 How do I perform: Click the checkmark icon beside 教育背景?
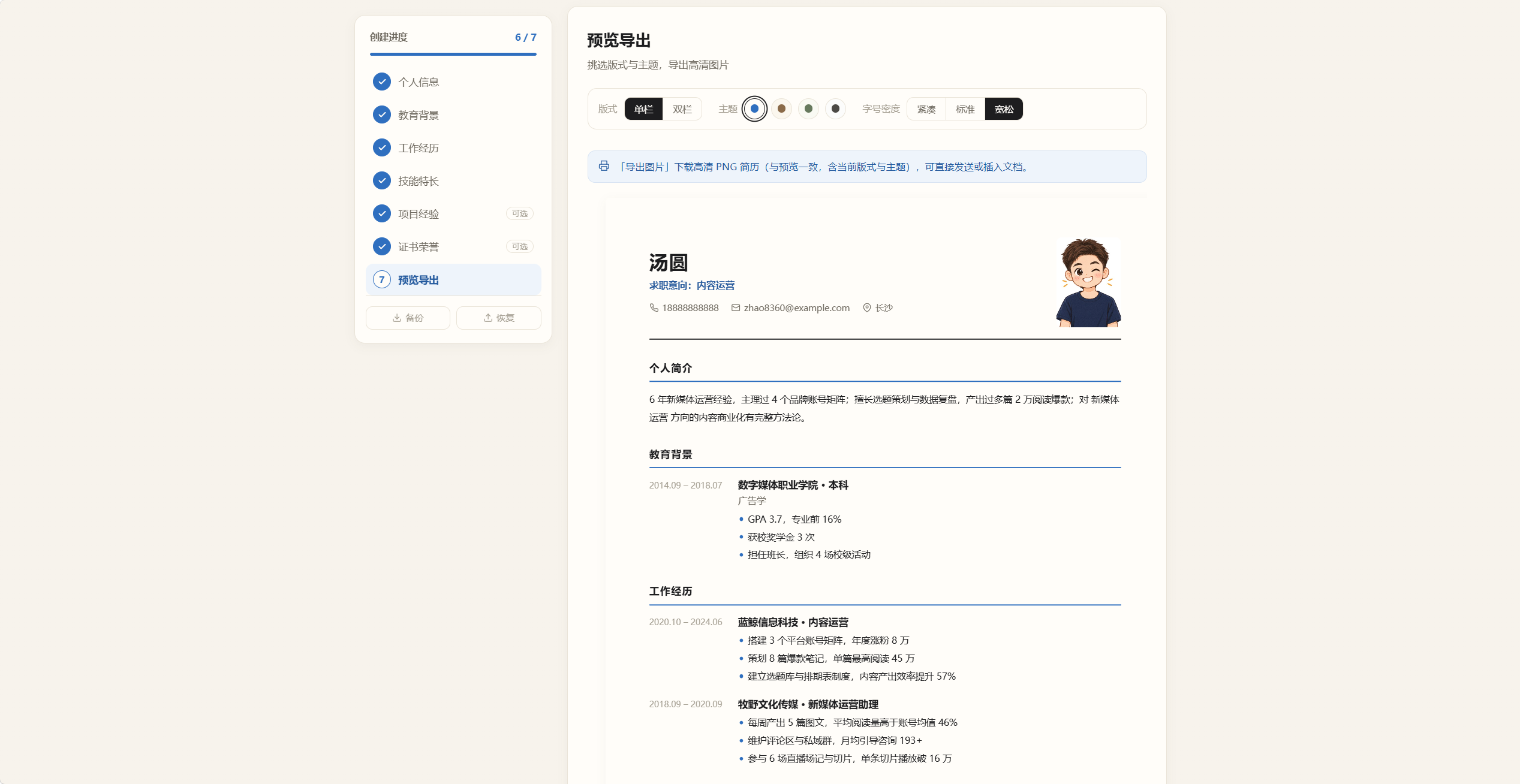[x=381, y=114]
